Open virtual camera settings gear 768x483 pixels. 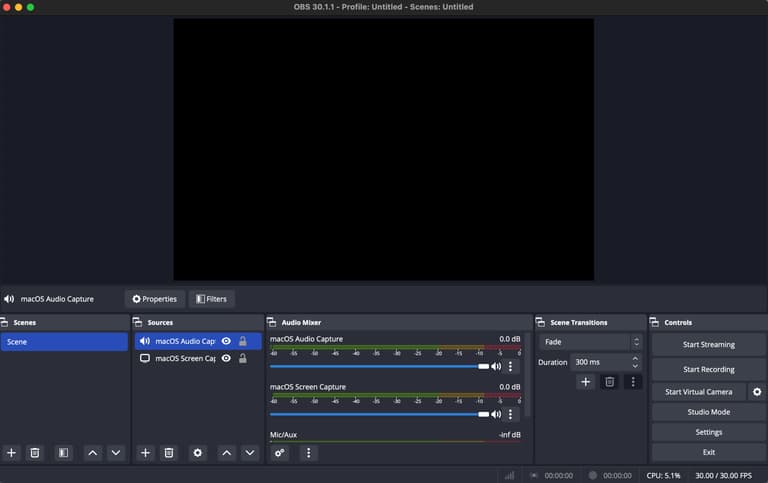[x=757, y=392]
